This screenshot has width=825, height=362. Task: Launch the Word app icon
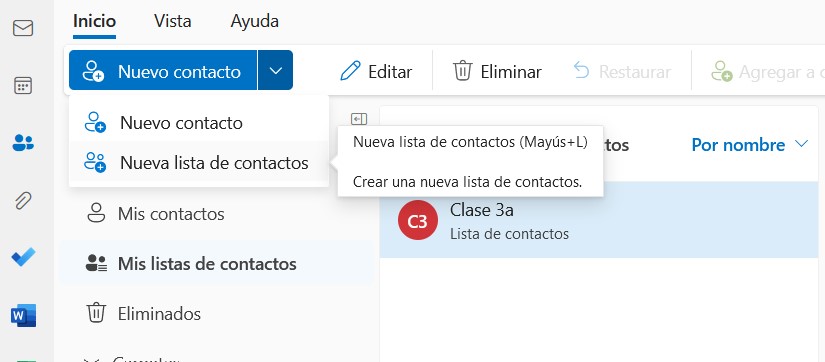click(x=23, y=315)
